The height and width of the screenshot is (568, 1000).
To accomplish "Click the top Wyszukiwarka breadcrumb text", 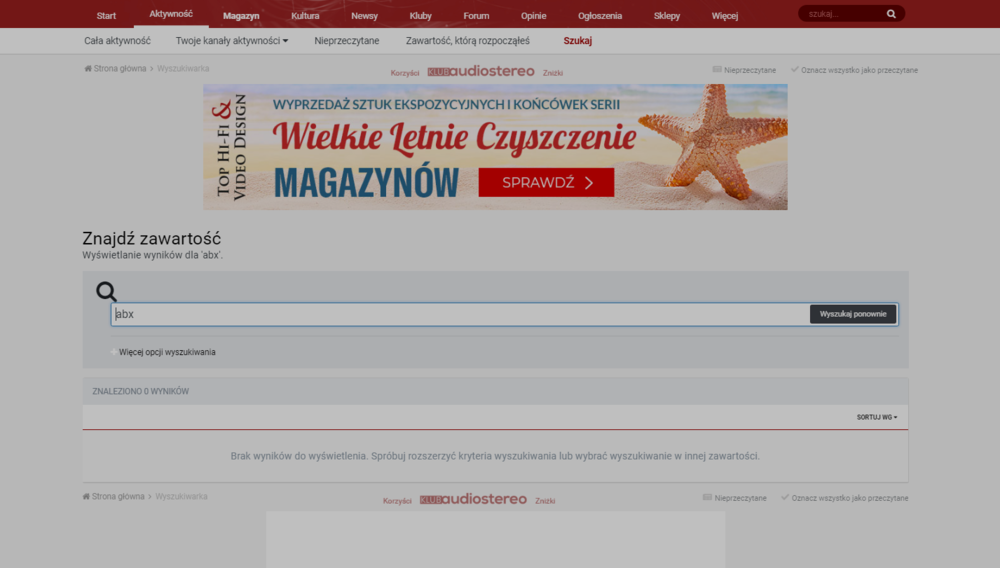I will coord(183,68).
